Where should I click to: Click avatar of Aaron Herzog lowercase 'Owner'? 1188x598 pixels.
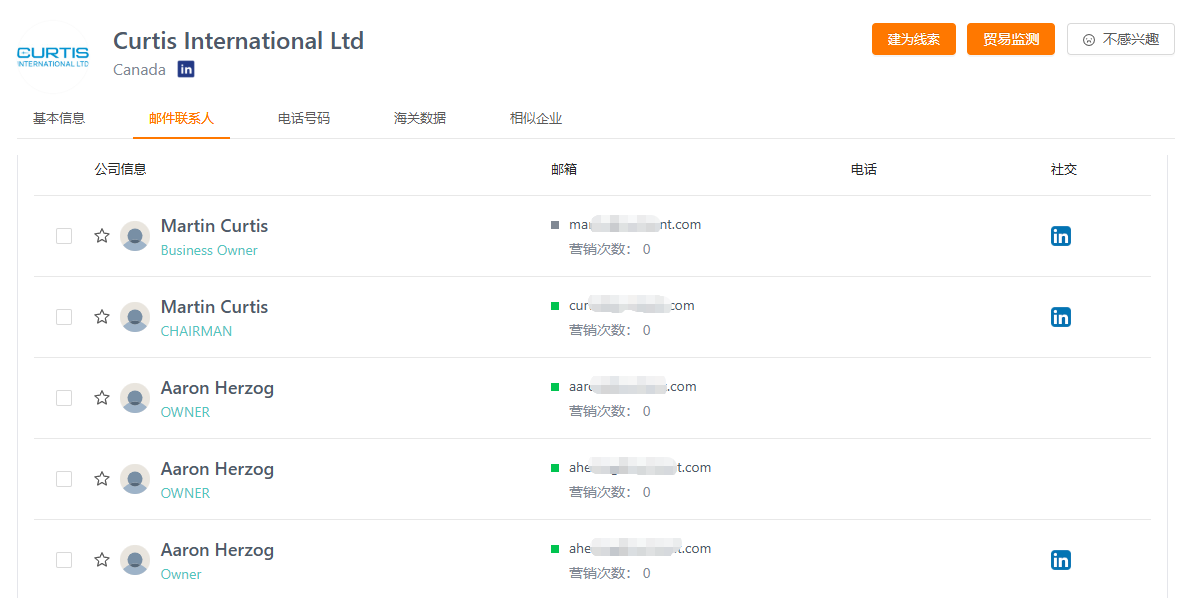(135, 560)
